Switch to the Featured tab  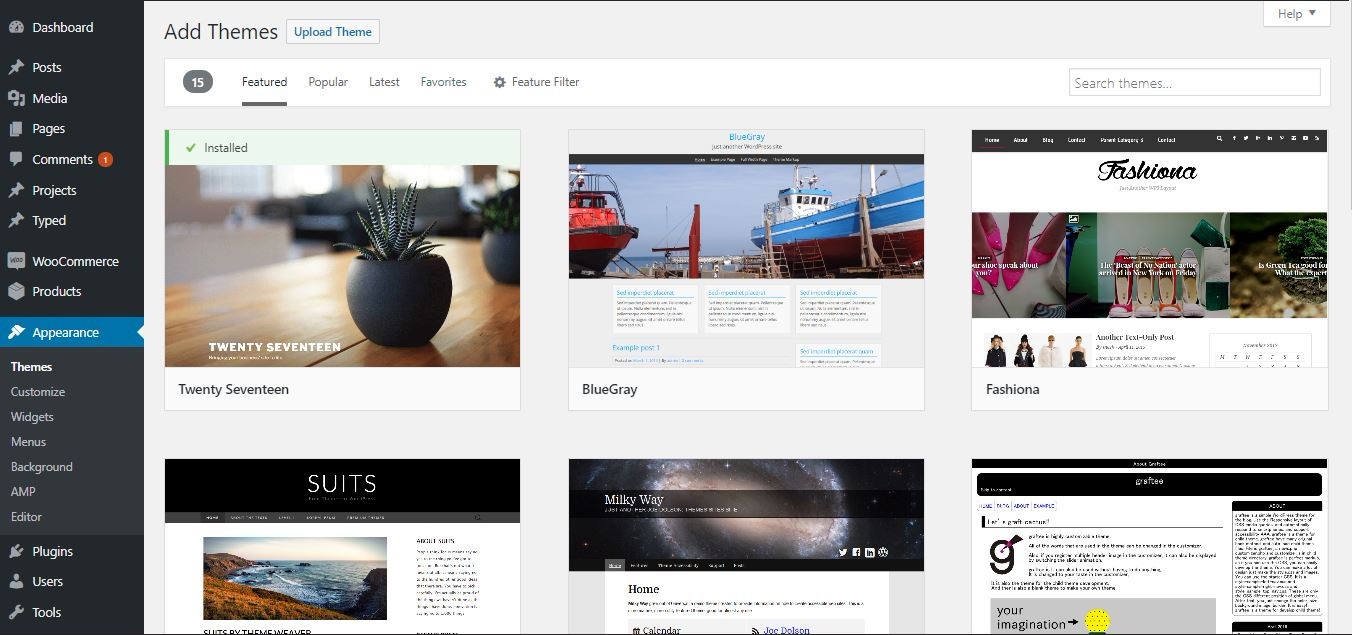[264, 82]
